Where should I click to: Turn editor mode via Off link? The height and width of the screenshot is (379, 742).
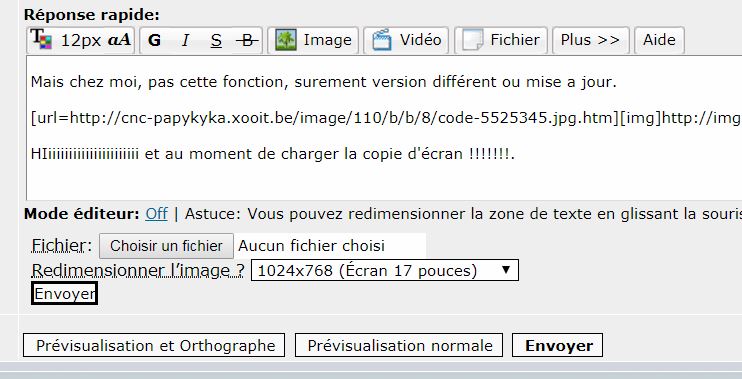click(156, 214)
